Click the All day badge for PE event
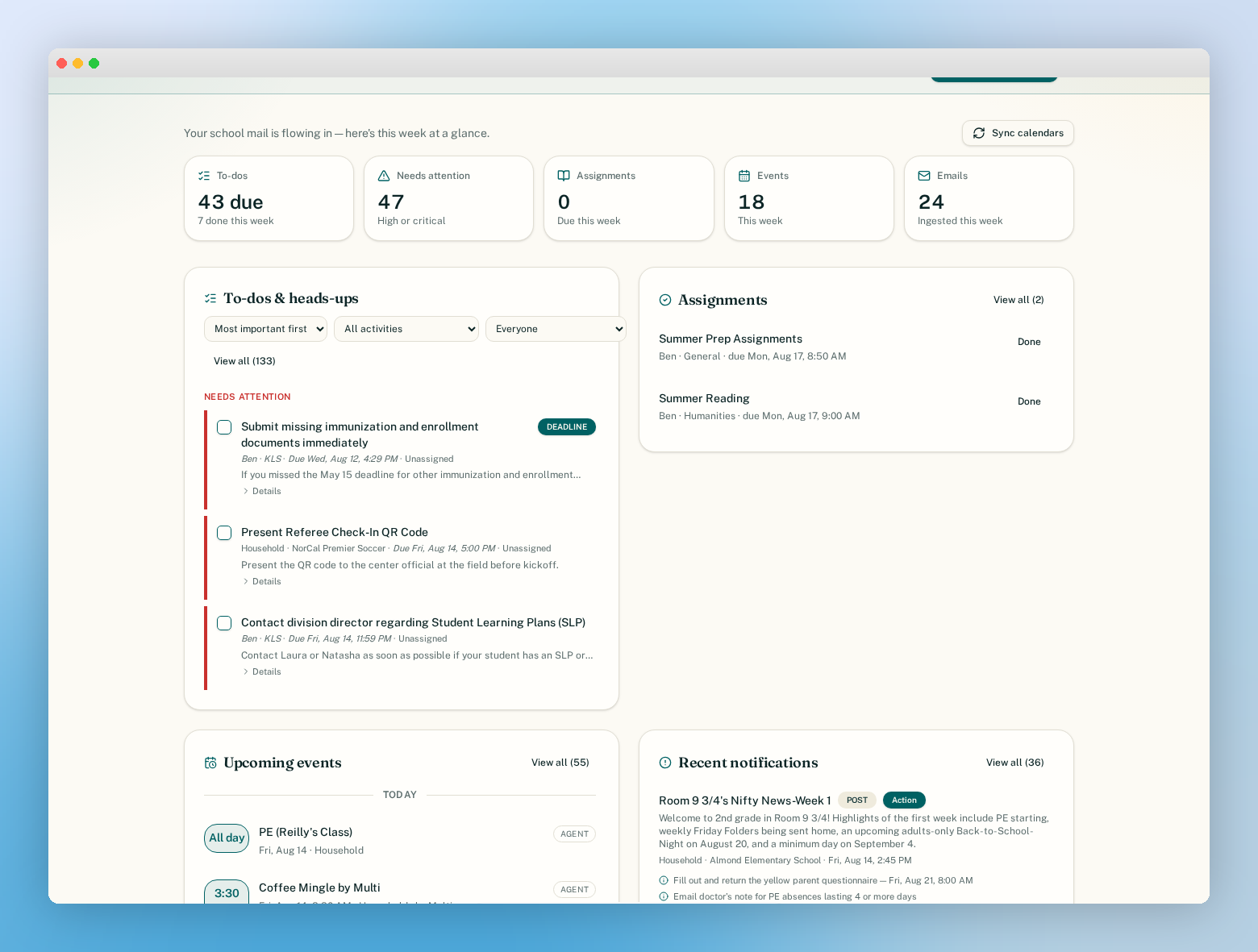 point(227,838)
